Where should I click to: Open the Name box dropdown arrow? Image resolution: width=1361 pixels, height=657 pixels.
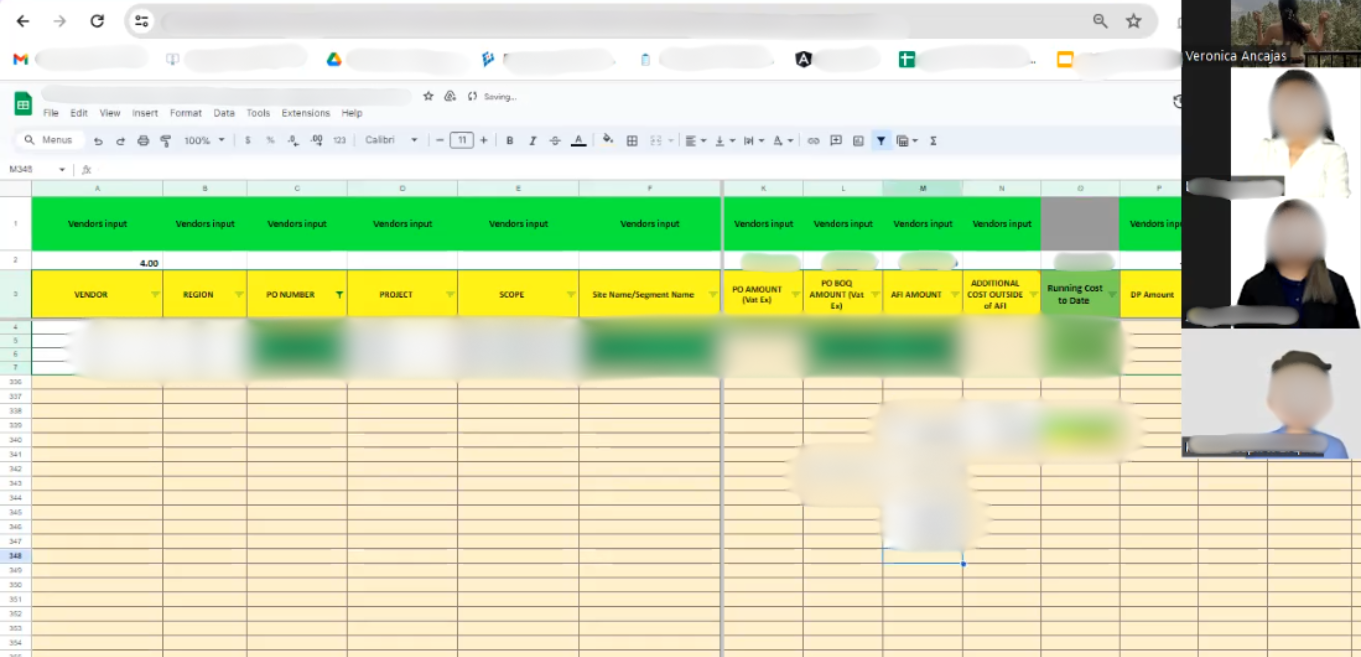pos(62,170)
